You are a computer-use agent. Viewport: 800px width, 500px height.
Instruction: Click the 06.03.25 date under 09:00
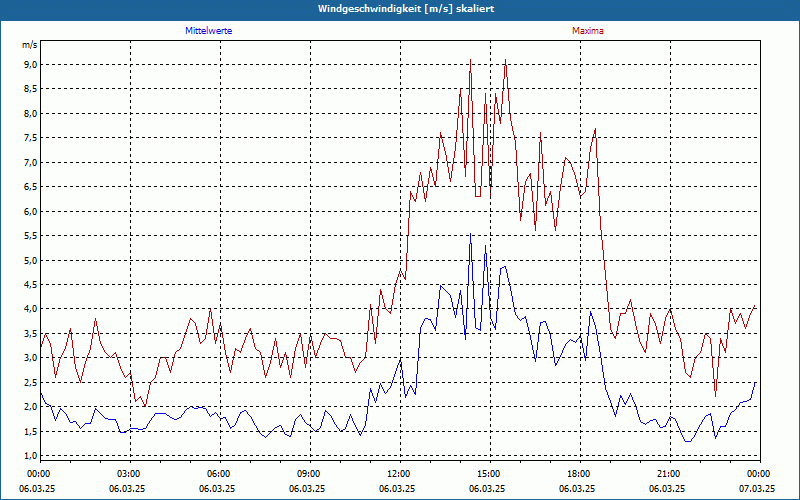tap(307, 488)
